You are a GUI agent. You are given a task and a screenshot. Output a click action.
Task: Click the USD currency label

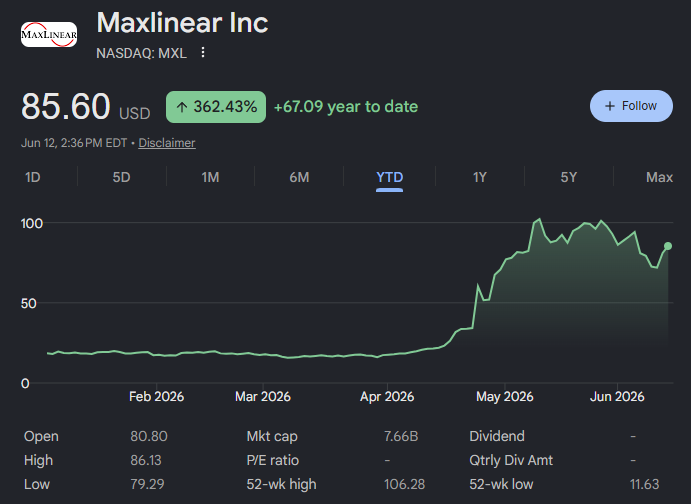(x=135, y=114)
